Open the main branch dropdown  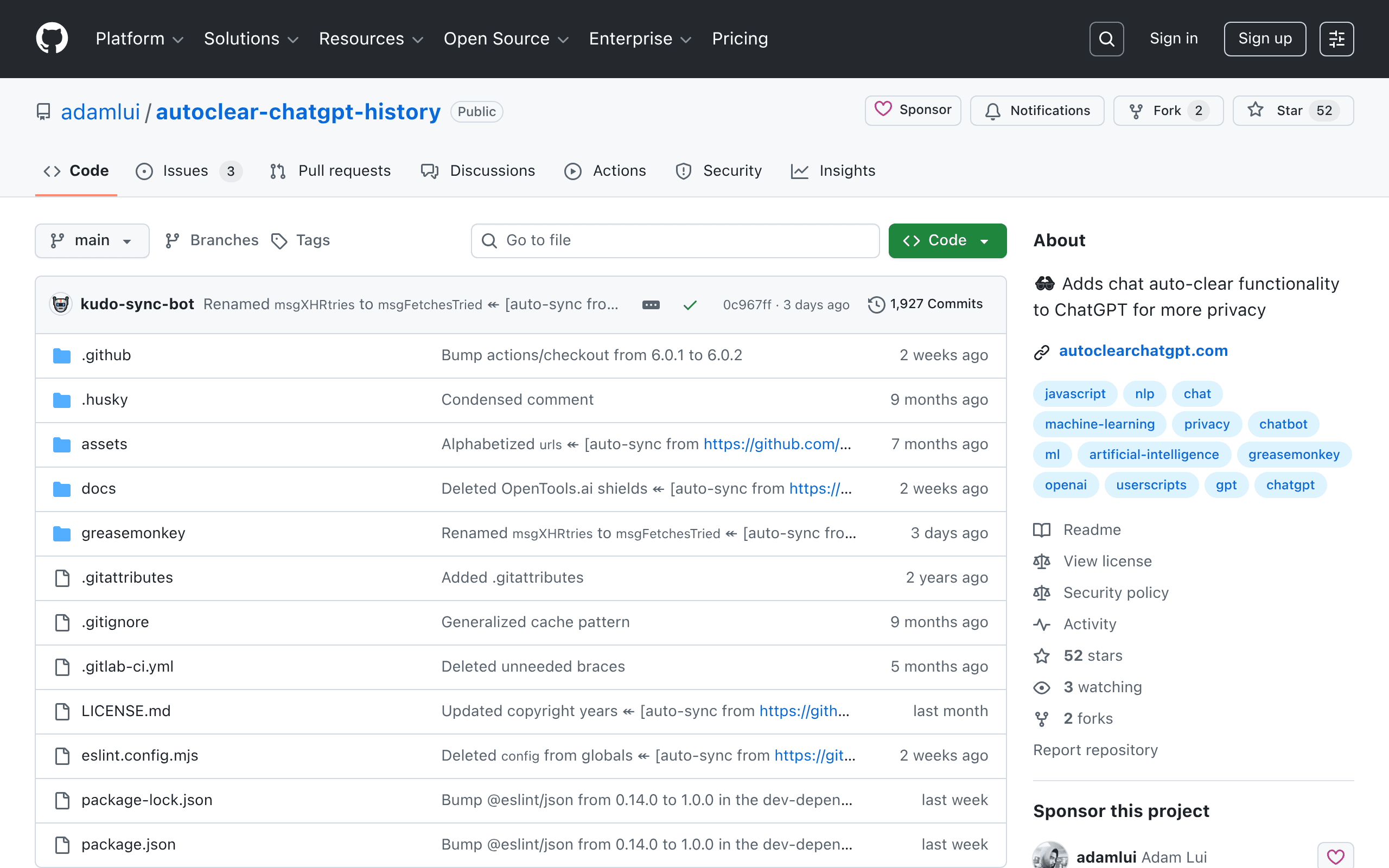tap(92, 240)
